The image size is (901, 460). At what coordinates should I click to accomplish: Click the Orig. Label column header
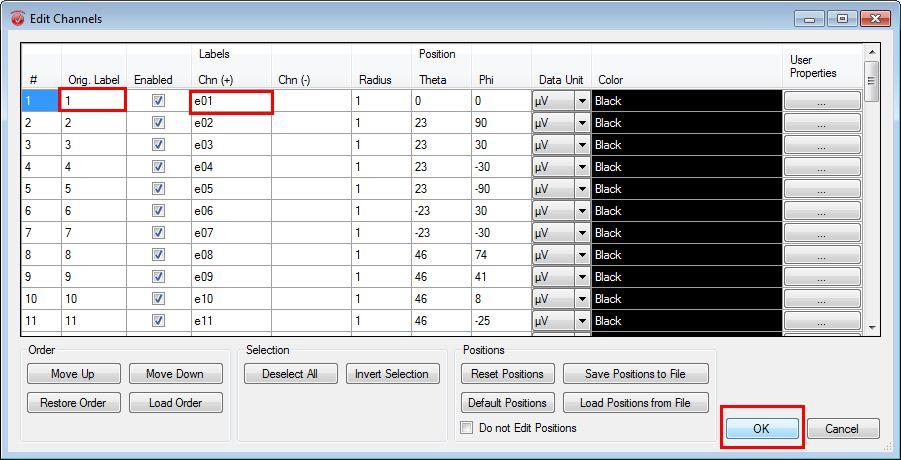(94, 80)
